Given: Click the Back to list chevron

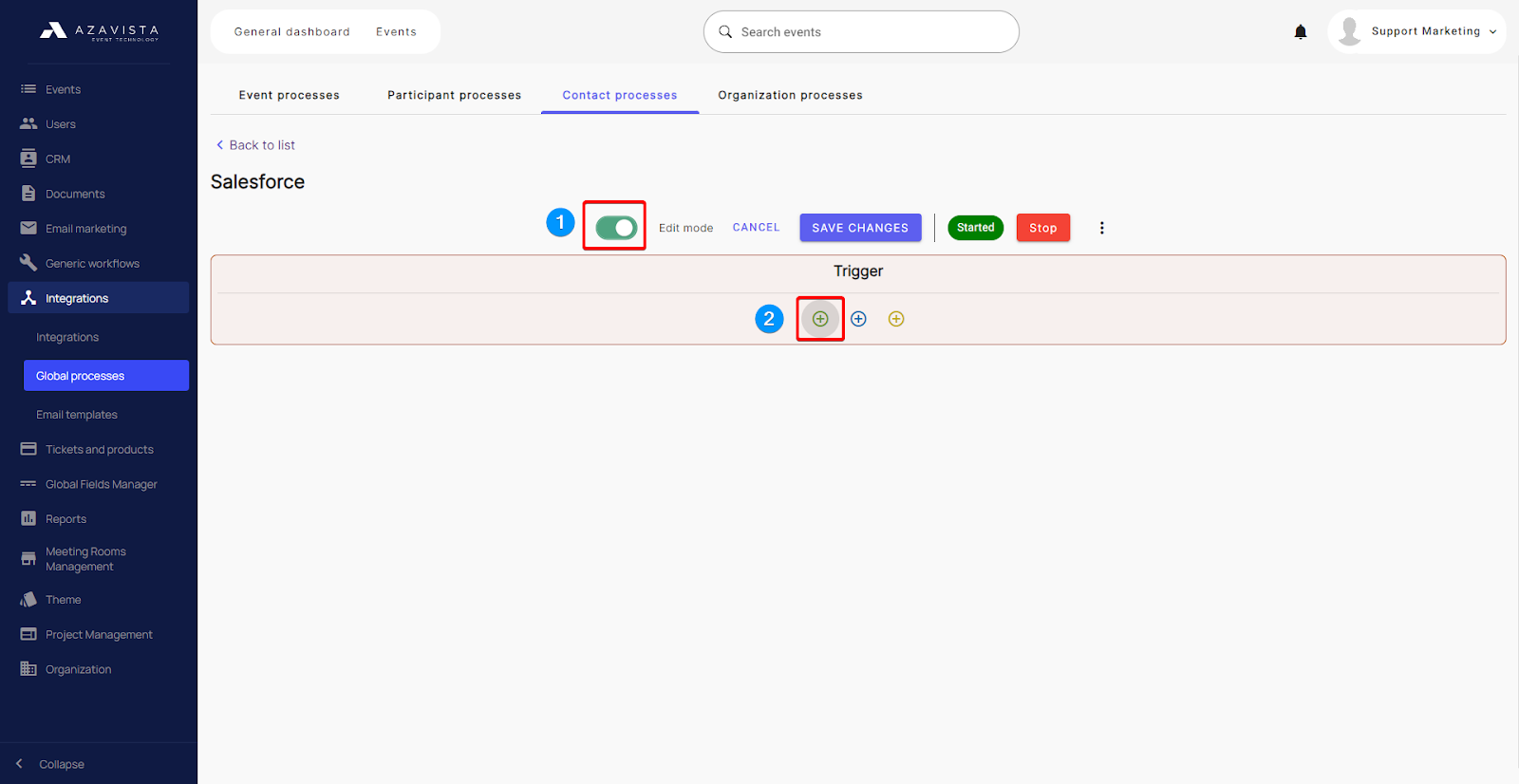Looking at the screenshot, I should tap(219, 145).
